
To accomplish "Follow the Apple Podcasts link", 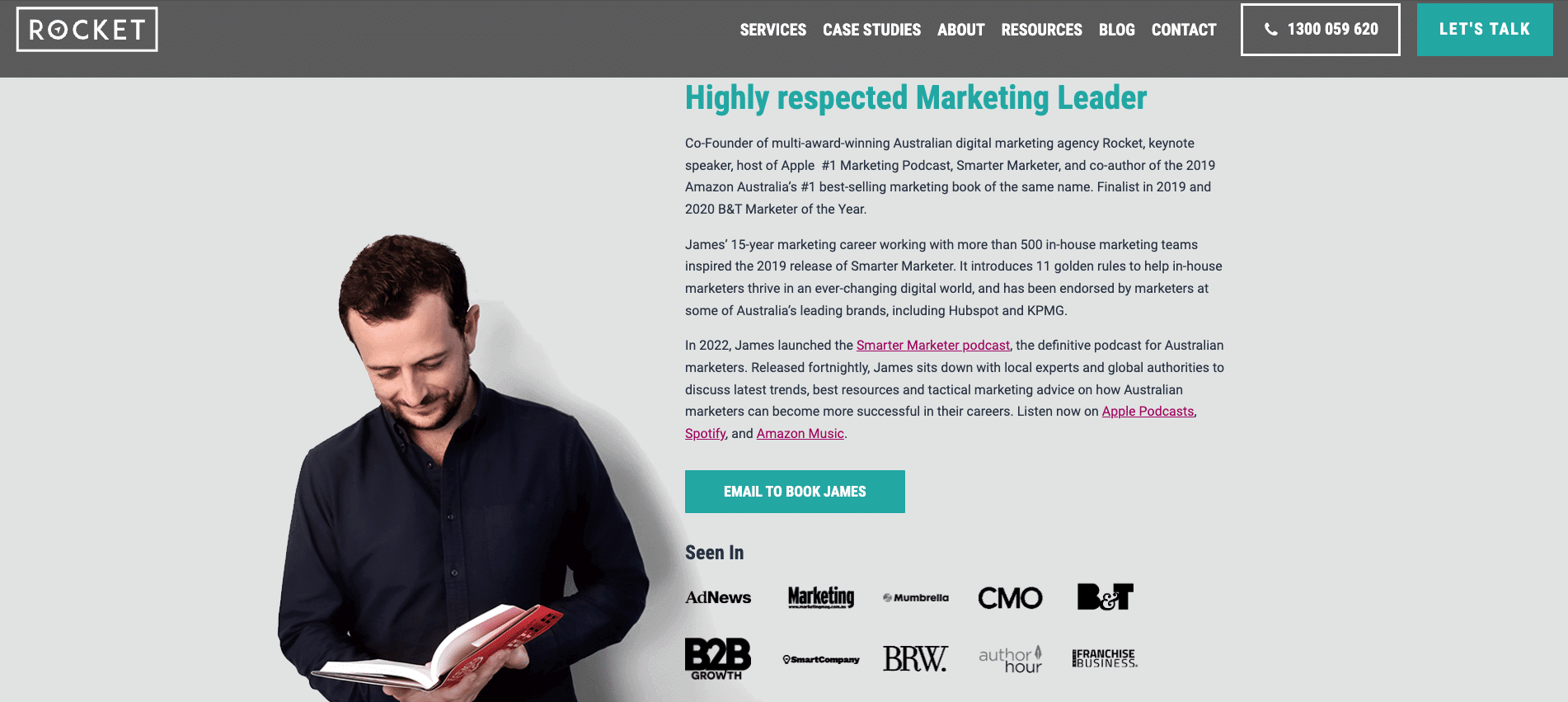I will (1148, 412).
